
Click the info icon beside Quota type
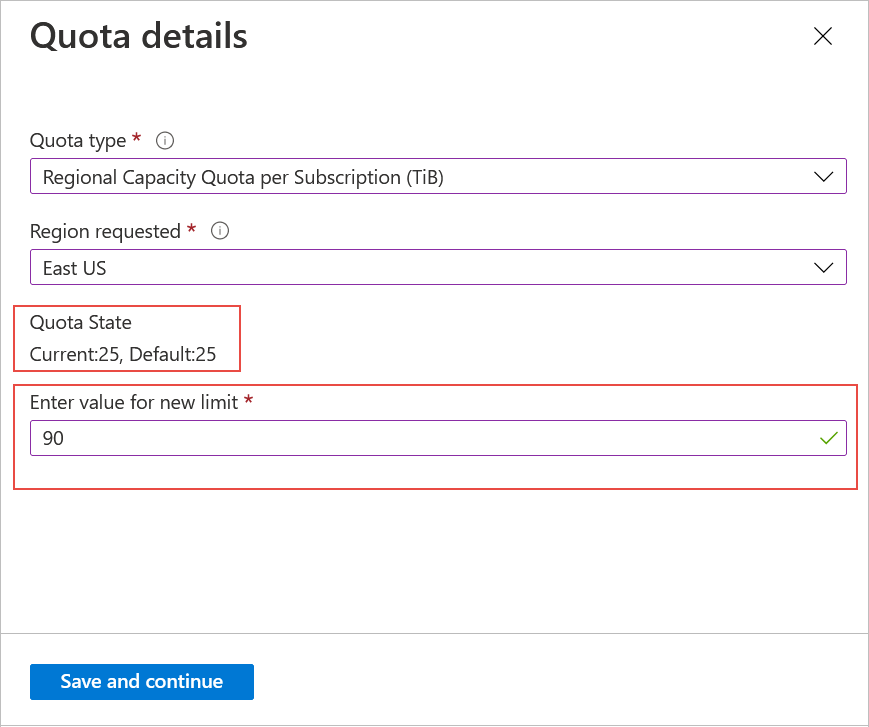tap(166, 141)
